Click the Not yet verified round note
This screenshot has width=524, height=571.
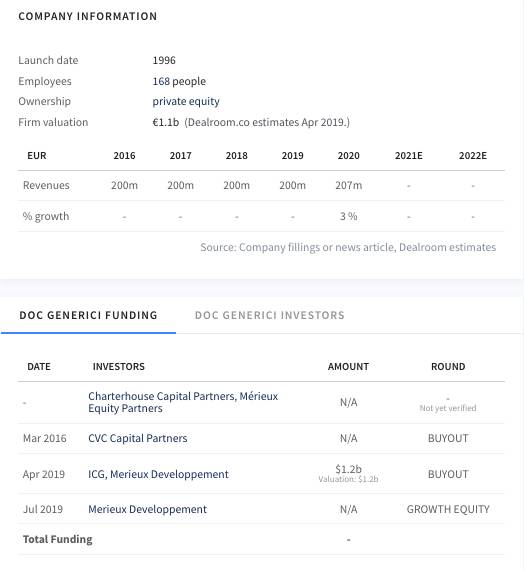(448, 408)
